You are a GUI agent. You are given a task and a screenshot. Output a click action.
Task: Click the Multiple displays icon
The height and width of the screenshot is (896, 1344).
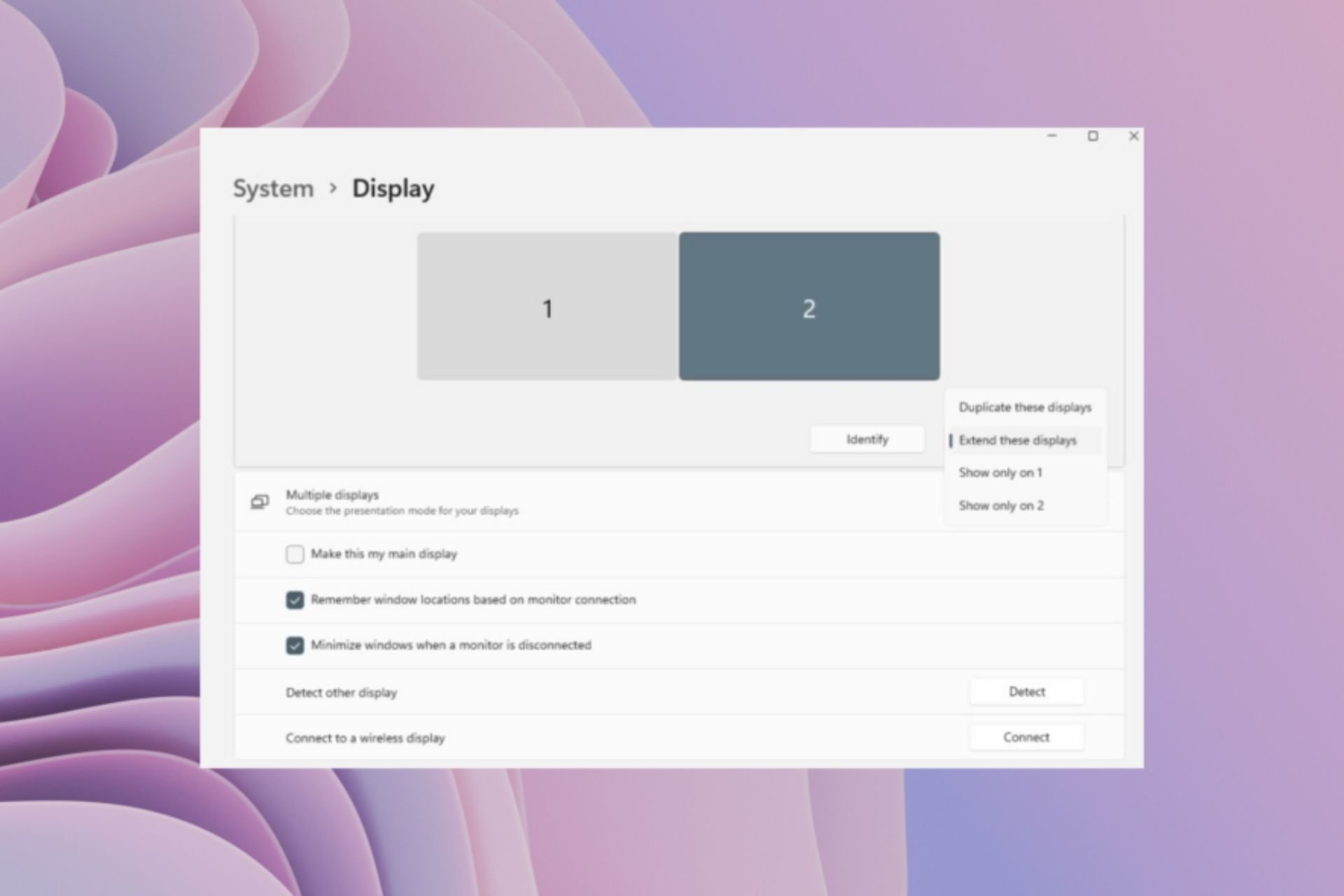tap(260, 502)
